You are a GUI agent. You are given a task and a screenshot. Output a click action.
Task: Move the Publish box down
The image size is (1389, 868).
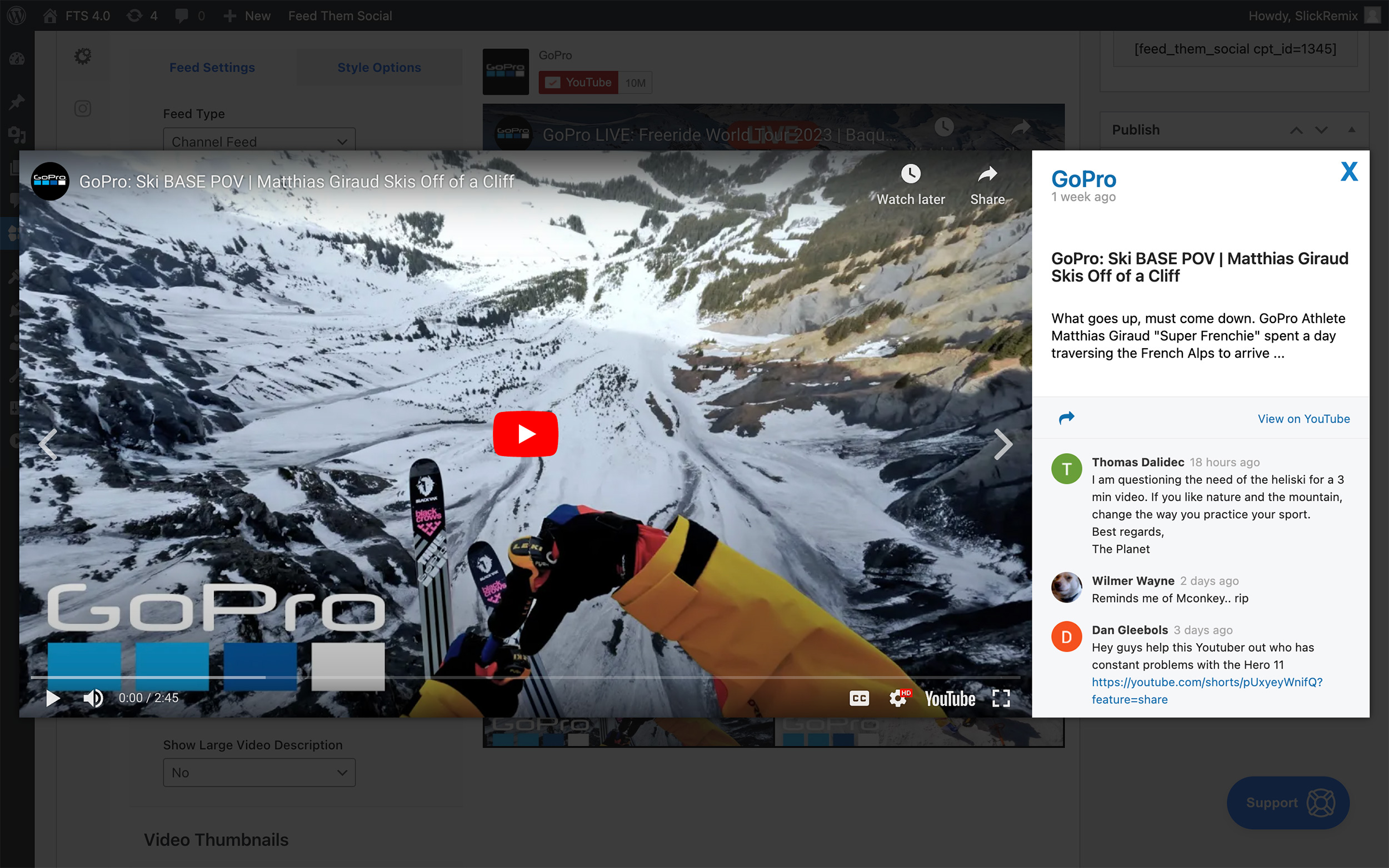click(x=1321, y=130)
